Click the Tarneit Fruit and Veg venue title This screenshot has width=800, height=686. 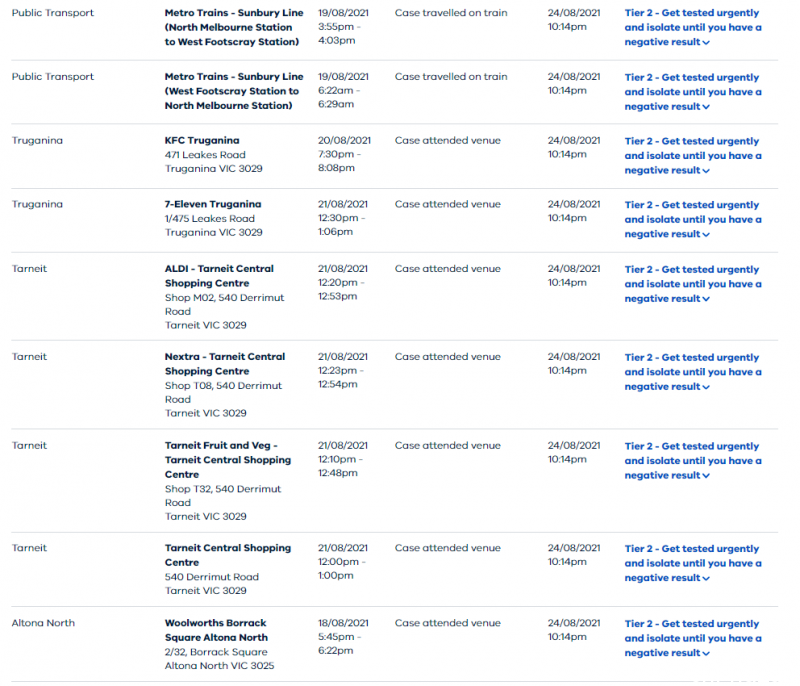point(228,460)
